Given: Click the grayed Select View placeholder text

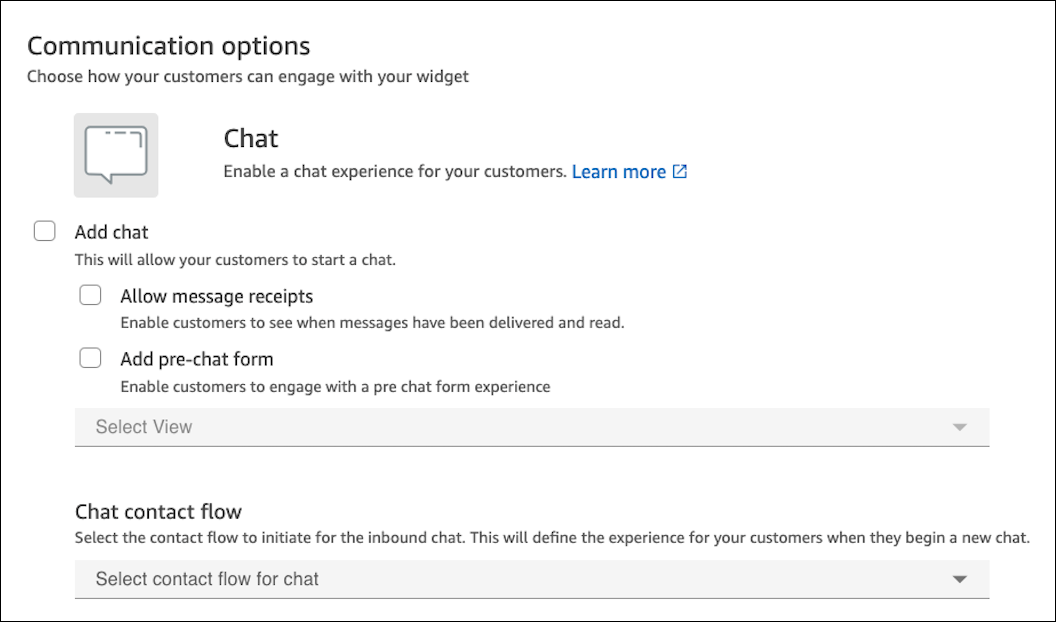Looking at the screenshot, I should (142, 427).
